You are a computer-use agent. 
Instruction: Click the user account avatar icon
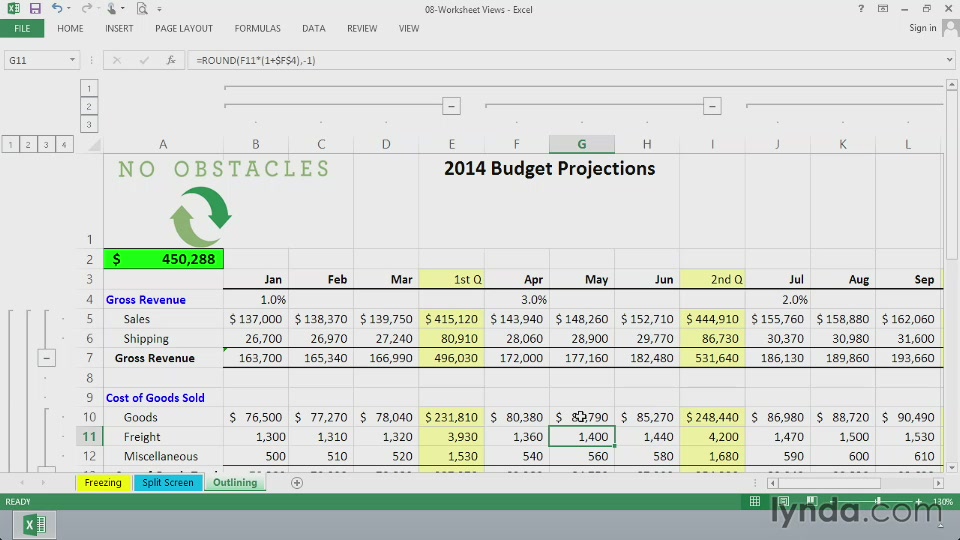click(951, 28)
